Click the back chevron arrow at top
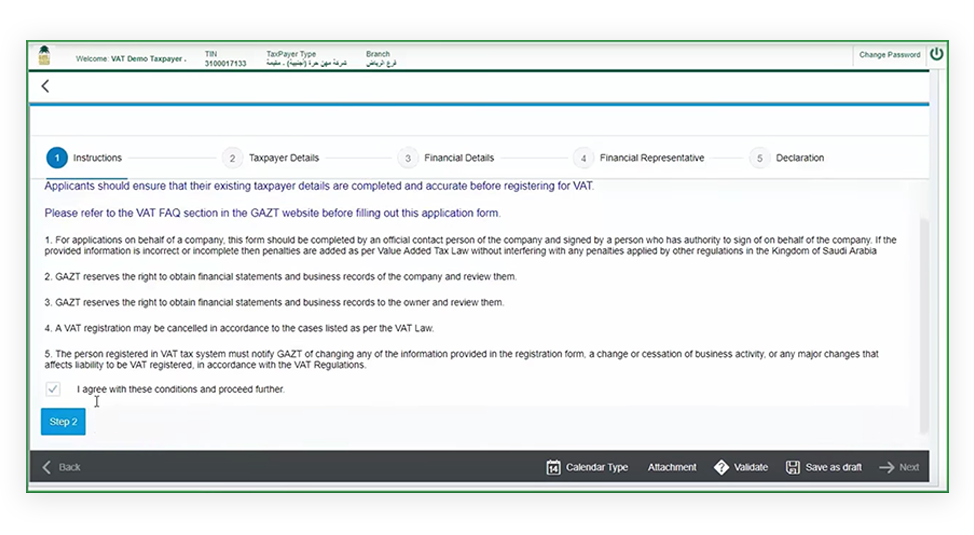This screenshot has width=974, height=535. click(45, 87)
